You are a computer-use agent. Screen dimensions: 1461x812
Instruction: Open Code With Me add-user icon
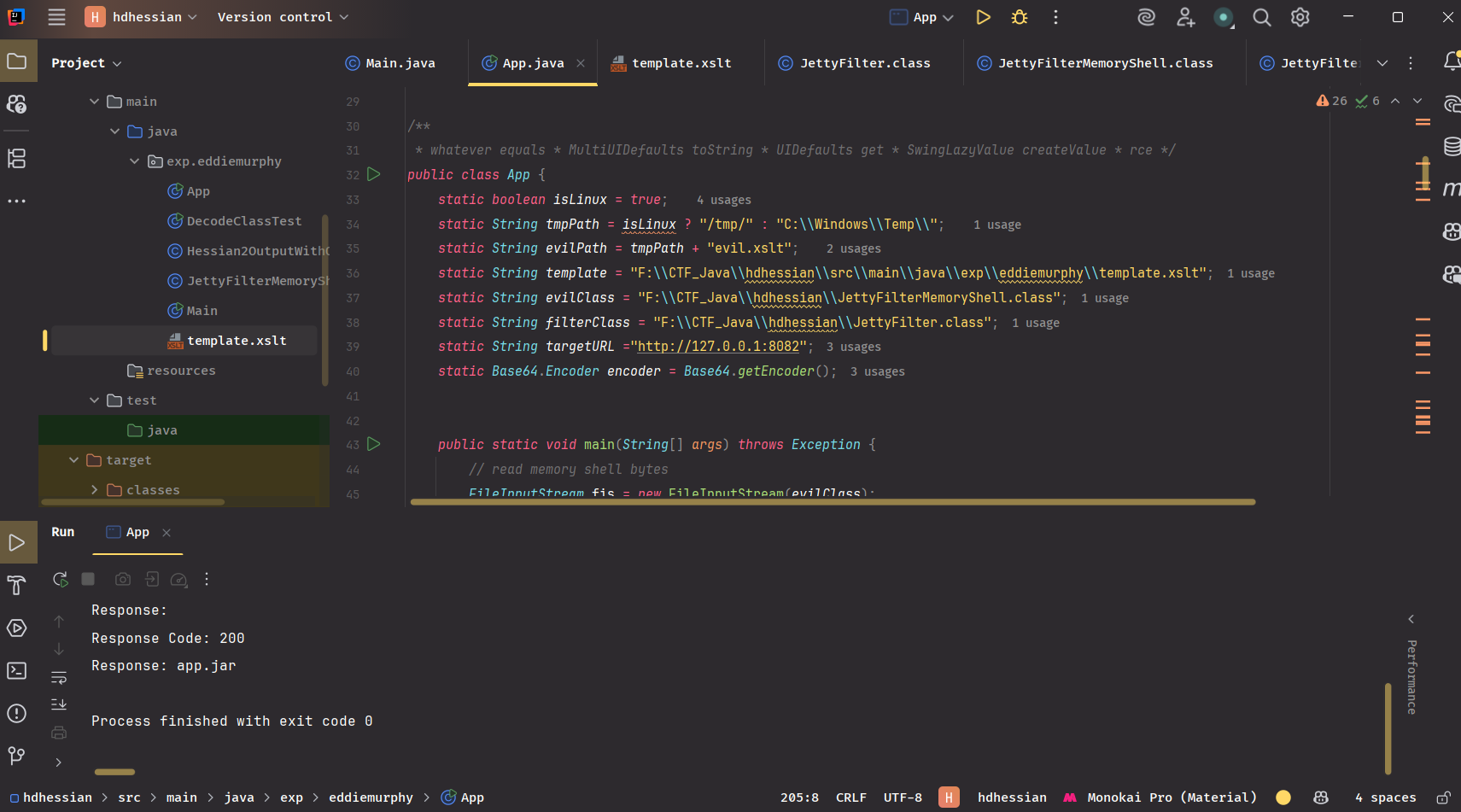1185,17
